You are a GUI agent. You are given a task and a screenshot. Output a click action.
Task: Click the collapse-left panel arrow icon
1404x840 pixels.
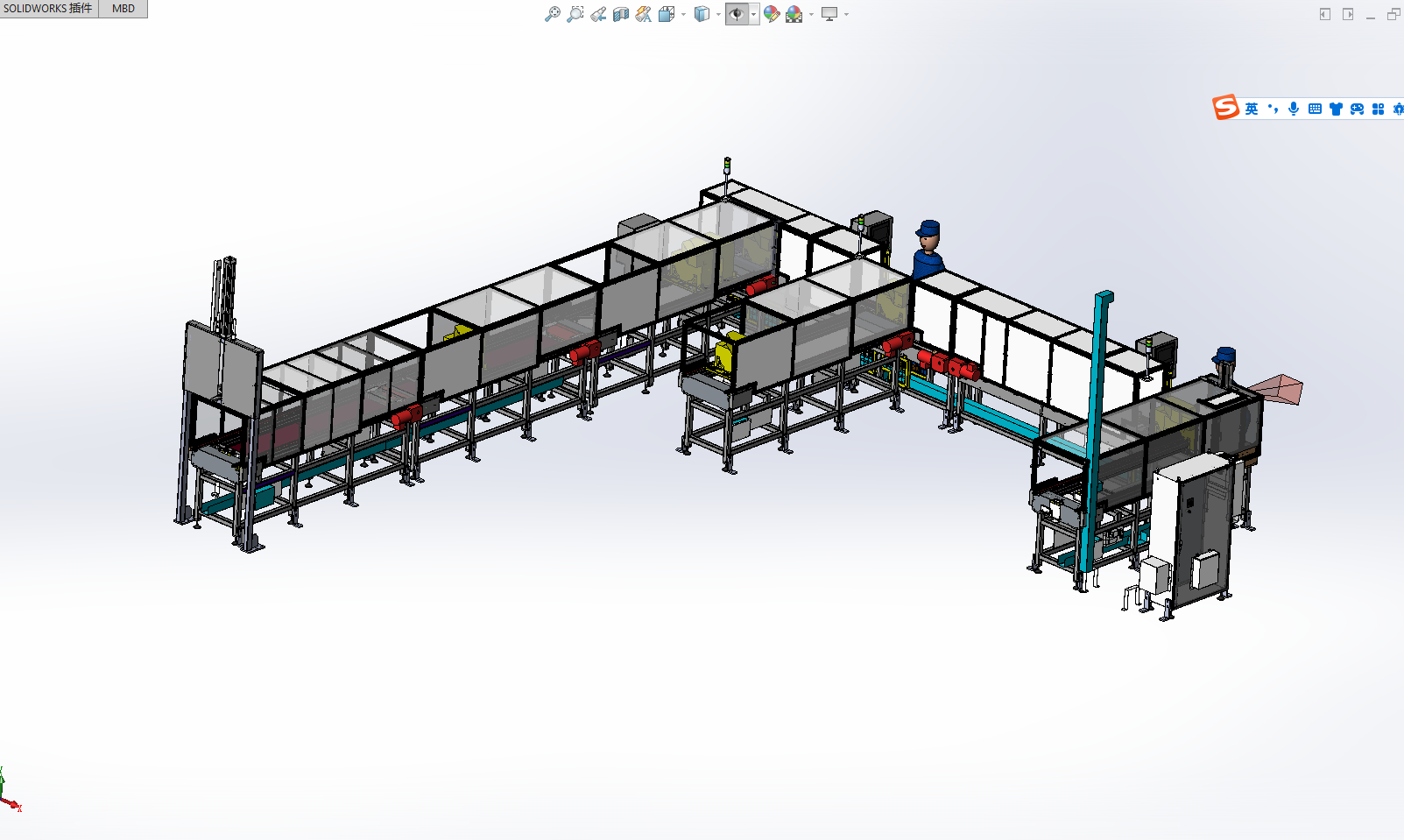[1325, 14]
